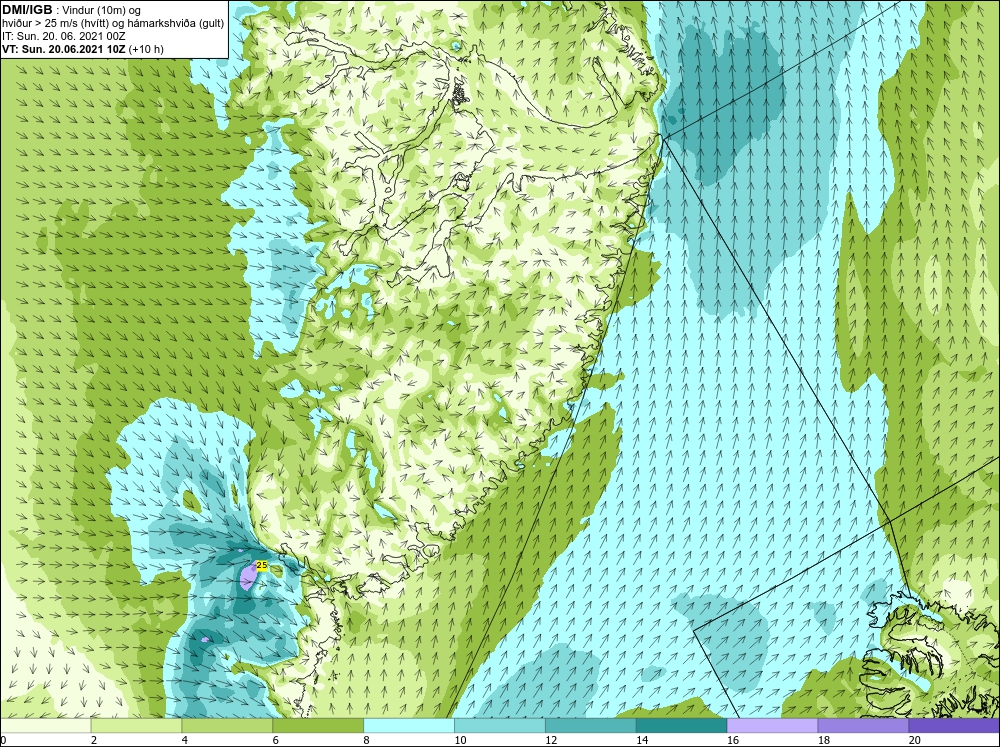This screenshot has height=747, width=1000.
Task: Click the legend value 8
Action: pyautogui.click(x=366, y=740)
